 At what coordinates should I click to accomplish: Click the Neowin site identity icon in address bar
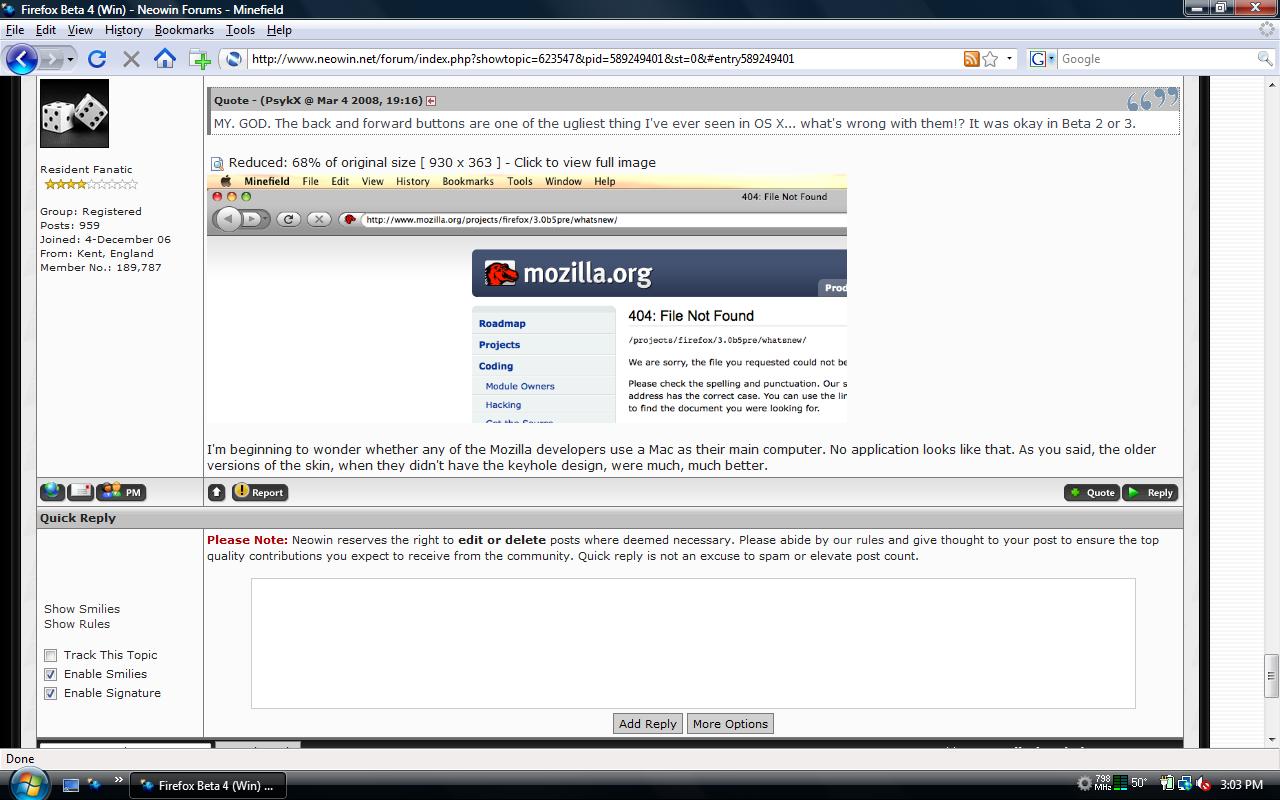(234, 59)
